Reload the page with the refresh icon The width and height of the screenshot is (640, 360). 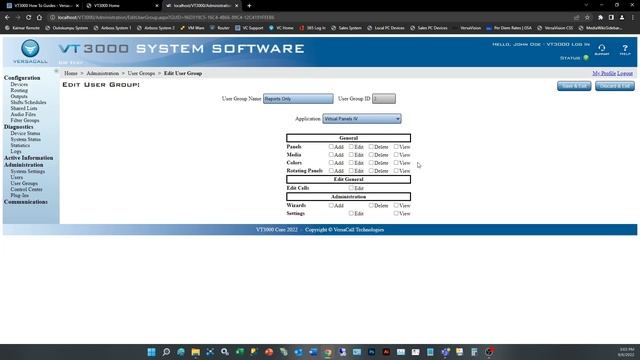point(28,18)
